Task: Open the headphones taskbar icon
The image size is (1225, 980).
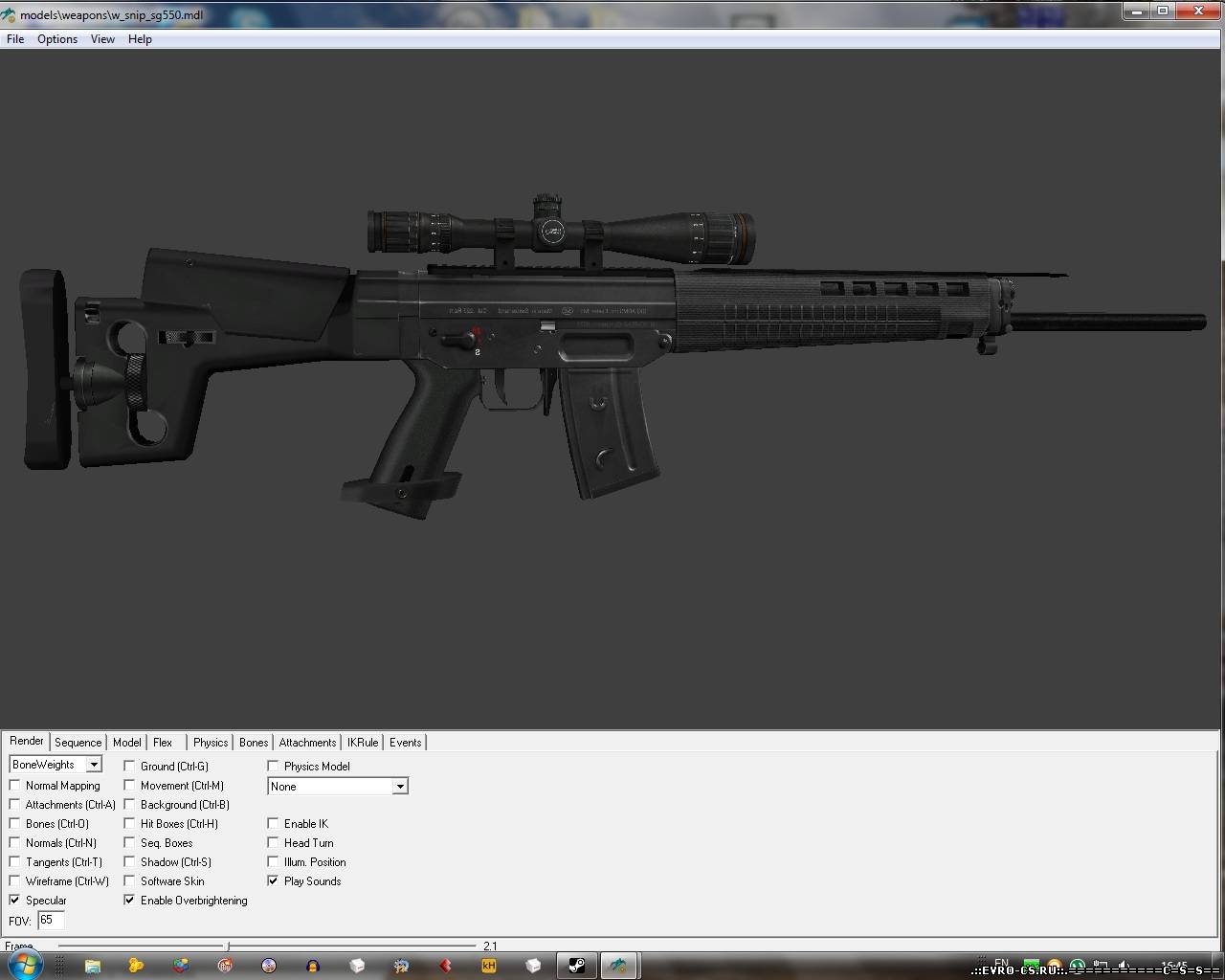Action: pos(313,966)
